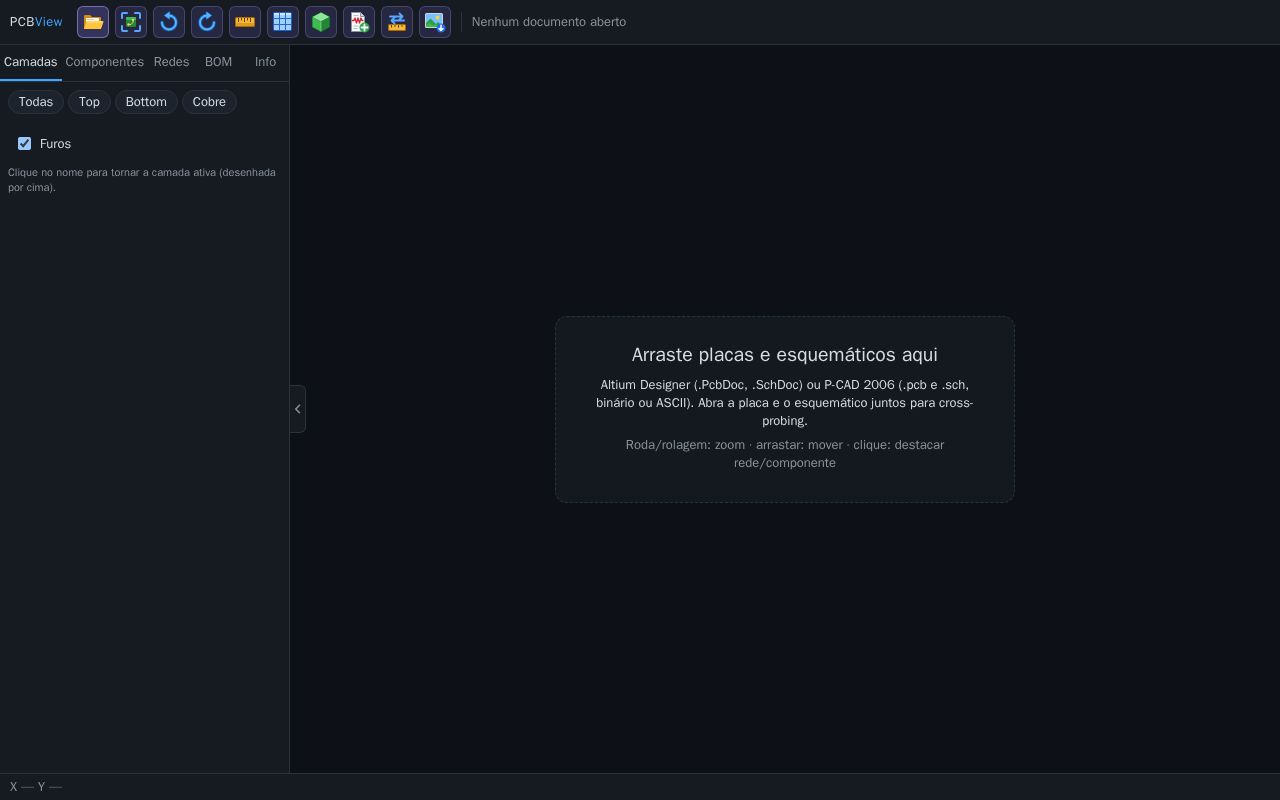Click the 'Arraste placas e esquemáticos aqui' heading
The image size is (1280, 800).
[x=785, y=355]
